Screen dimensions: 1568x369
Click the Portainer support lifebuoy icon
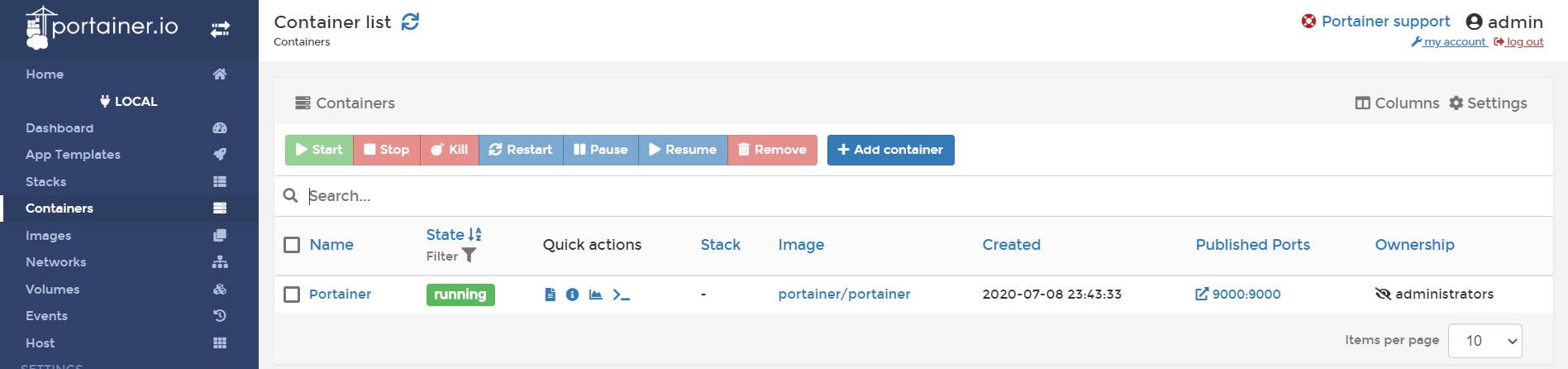pos(1308,22)
